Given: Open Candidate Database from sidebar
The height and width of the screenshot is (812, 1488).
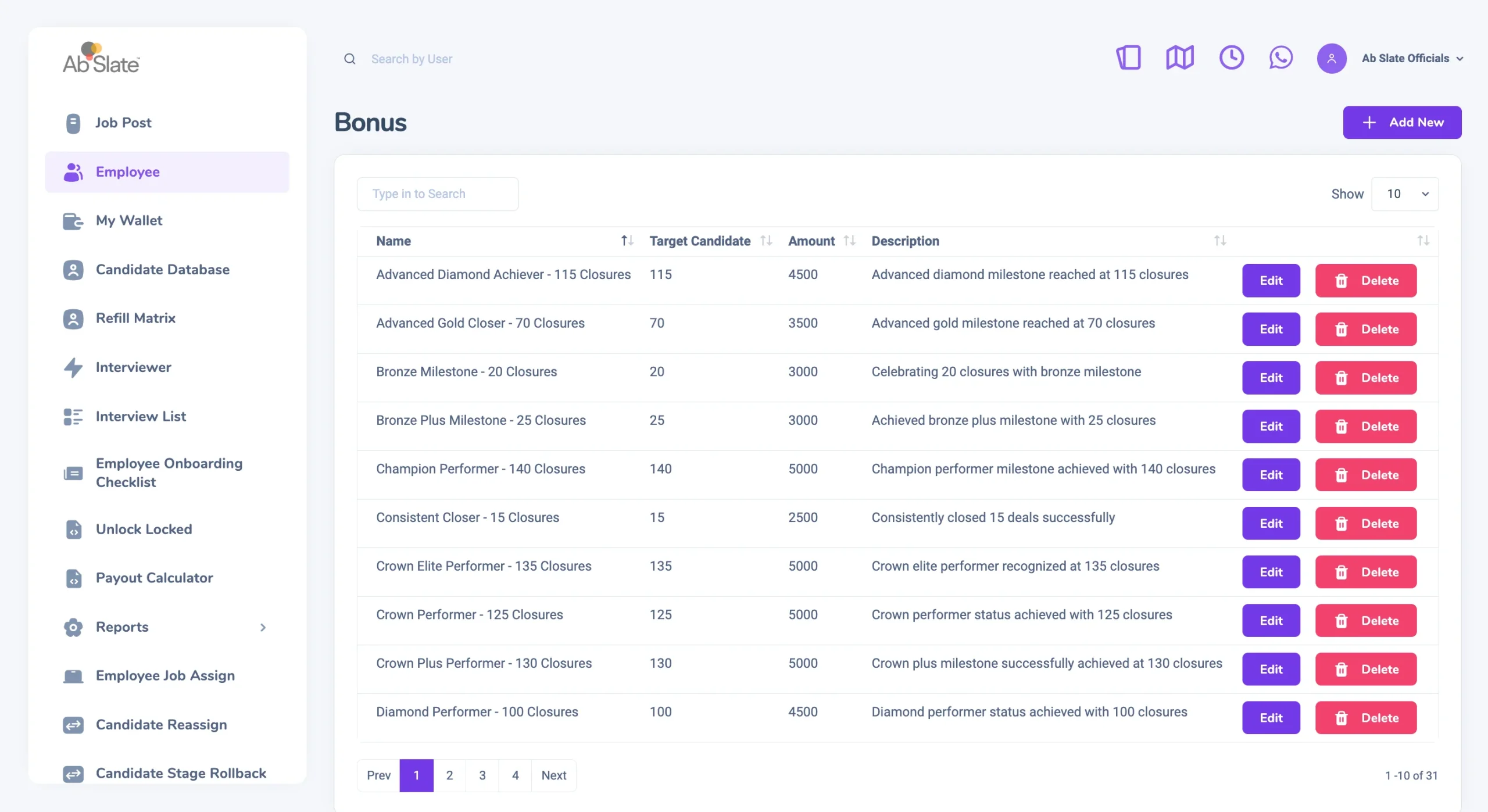Looking at the screenshot, I should coord(162,270).
